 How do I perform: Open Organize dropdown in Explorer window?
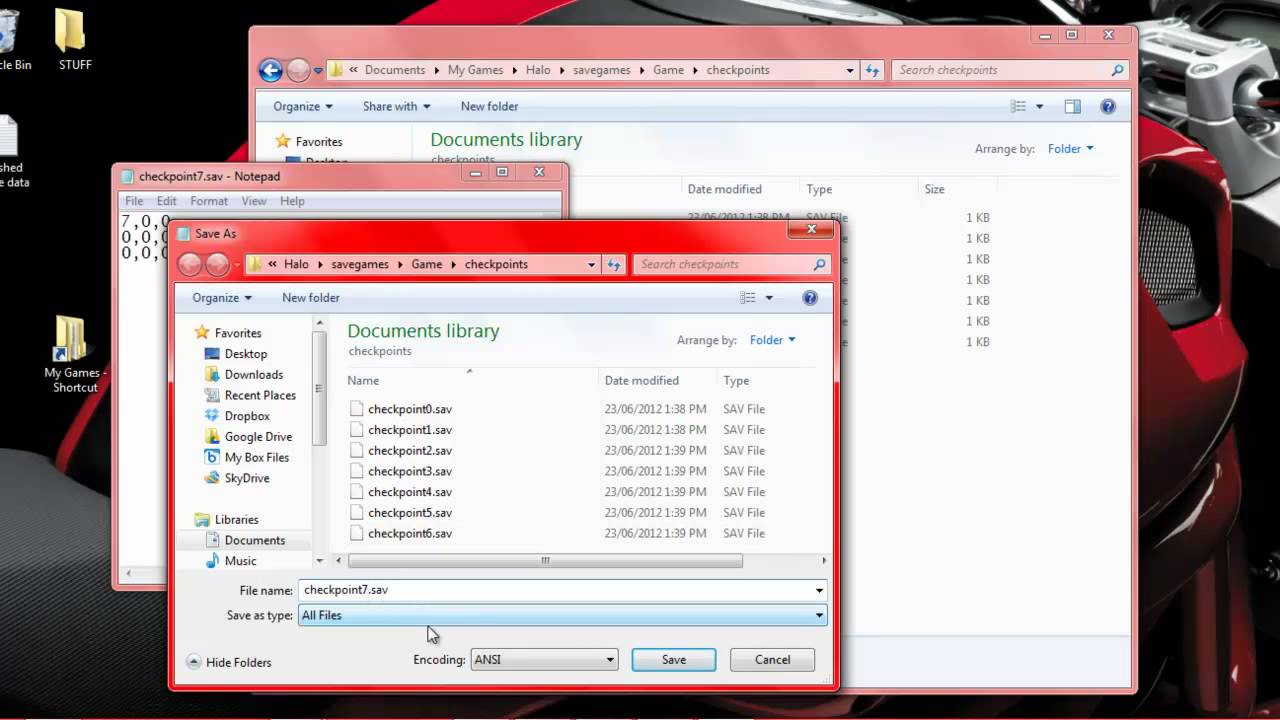(x=302, y=106)
